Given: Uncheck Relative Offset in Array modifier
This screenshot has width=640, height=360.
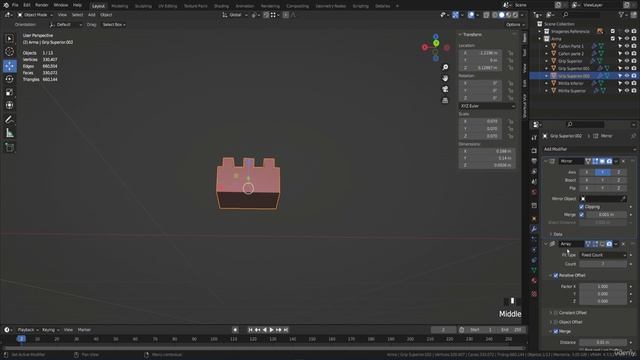Looking at the screenshot, I should point(556,276).
